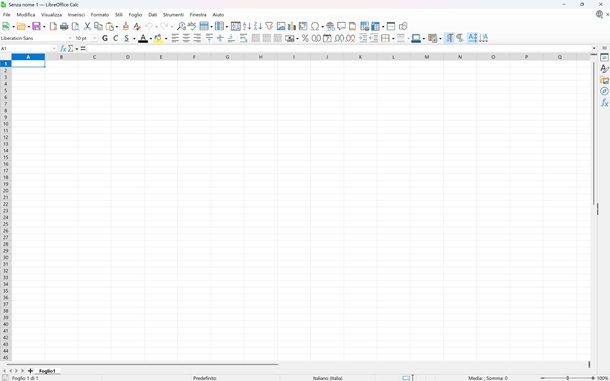Screen dimensions: 610x381
Task: Click the Copy icon
Action: 98,26
